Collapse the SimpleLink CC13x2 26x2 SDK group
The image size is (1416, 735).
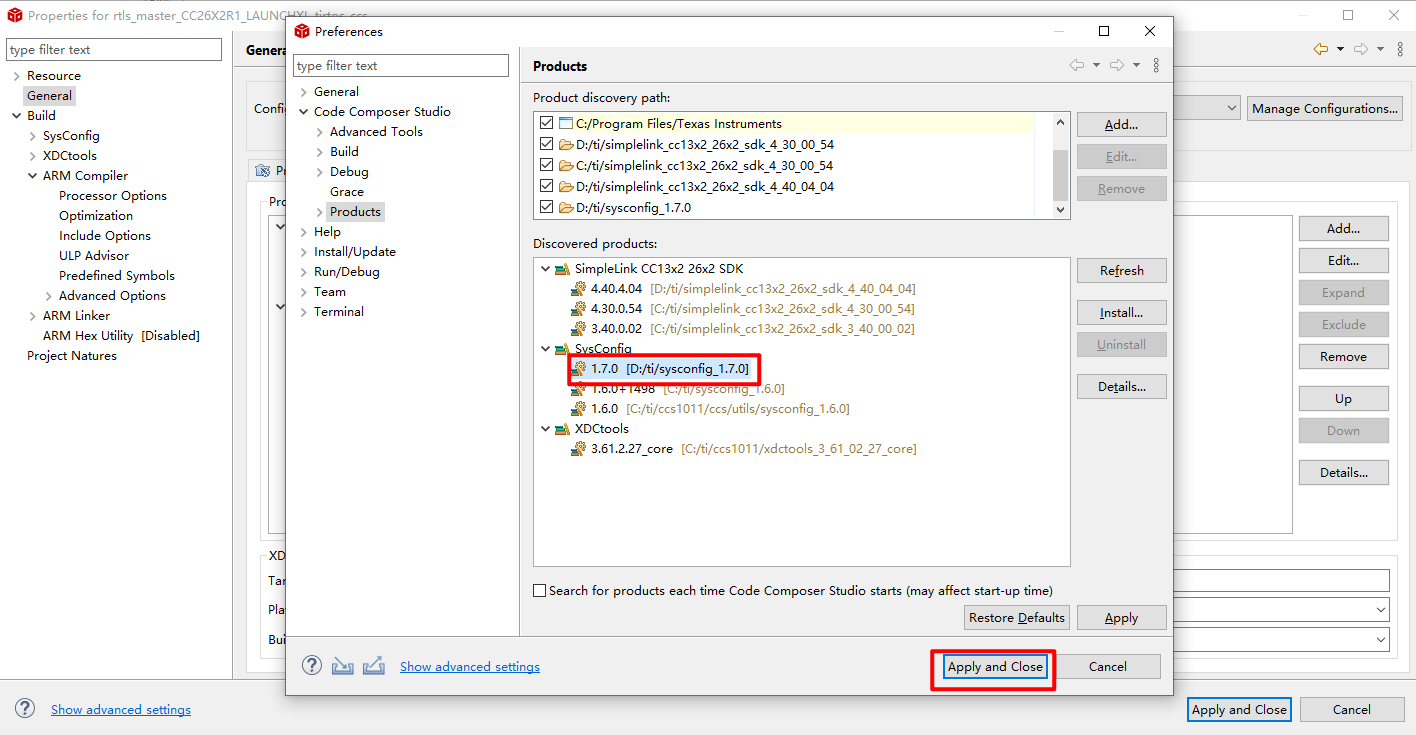pyautogui.click(x=545, y=269)
